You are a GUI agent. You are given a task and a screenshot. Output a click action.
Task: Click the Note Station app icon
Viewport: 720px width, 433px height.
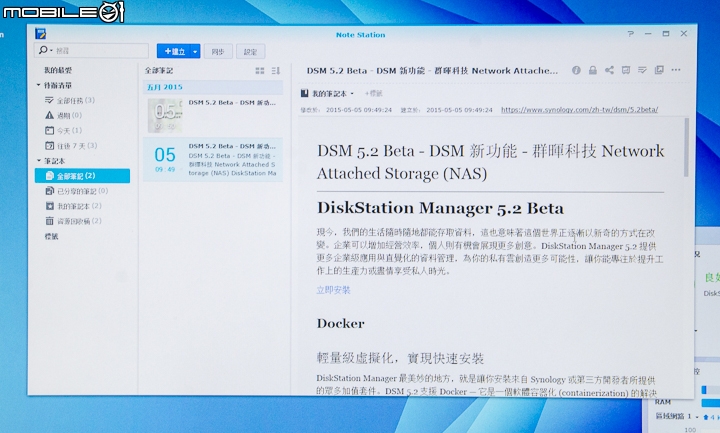[40, 34]
